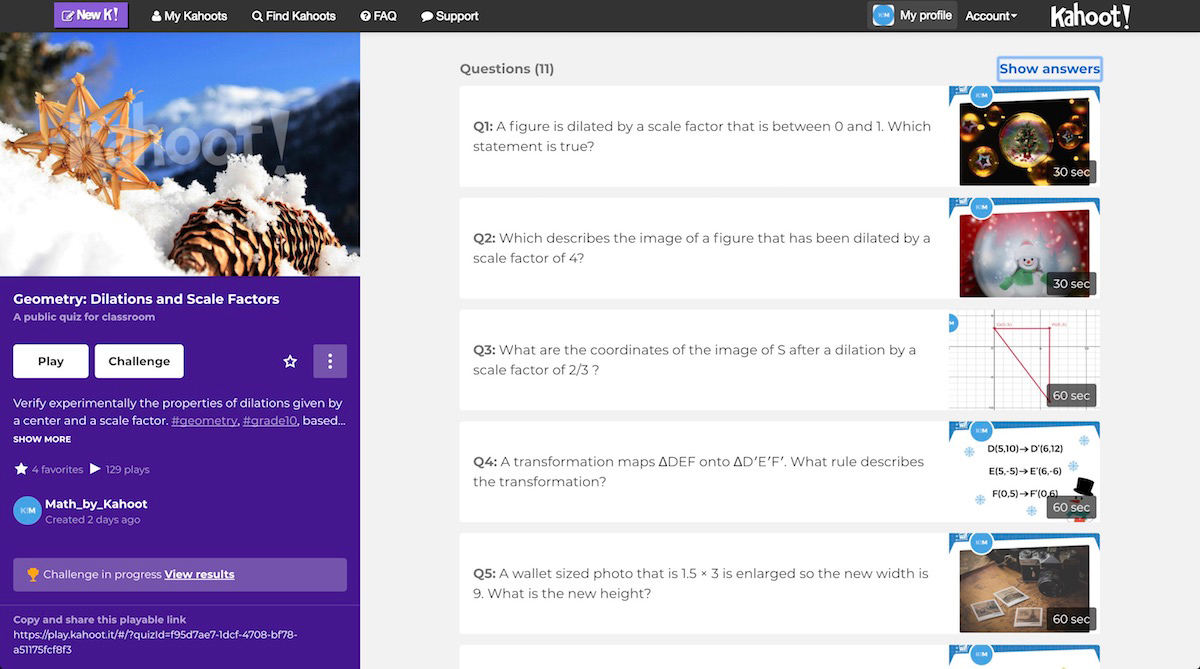1200x669 pixels.
Task: Open the Support menu item
Action: 450,16
